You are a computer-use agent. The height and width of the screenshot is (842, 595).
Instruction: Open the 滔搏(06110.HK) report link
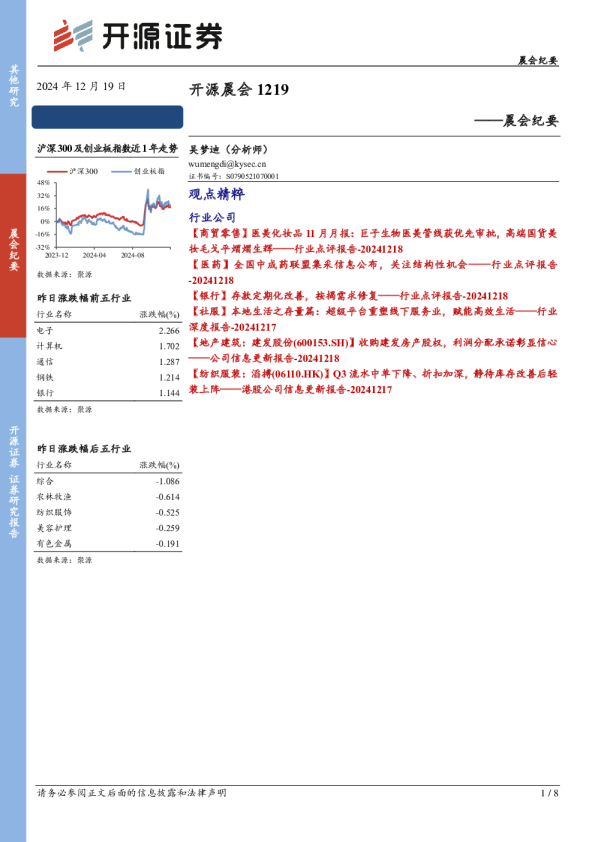pos(373,381)
